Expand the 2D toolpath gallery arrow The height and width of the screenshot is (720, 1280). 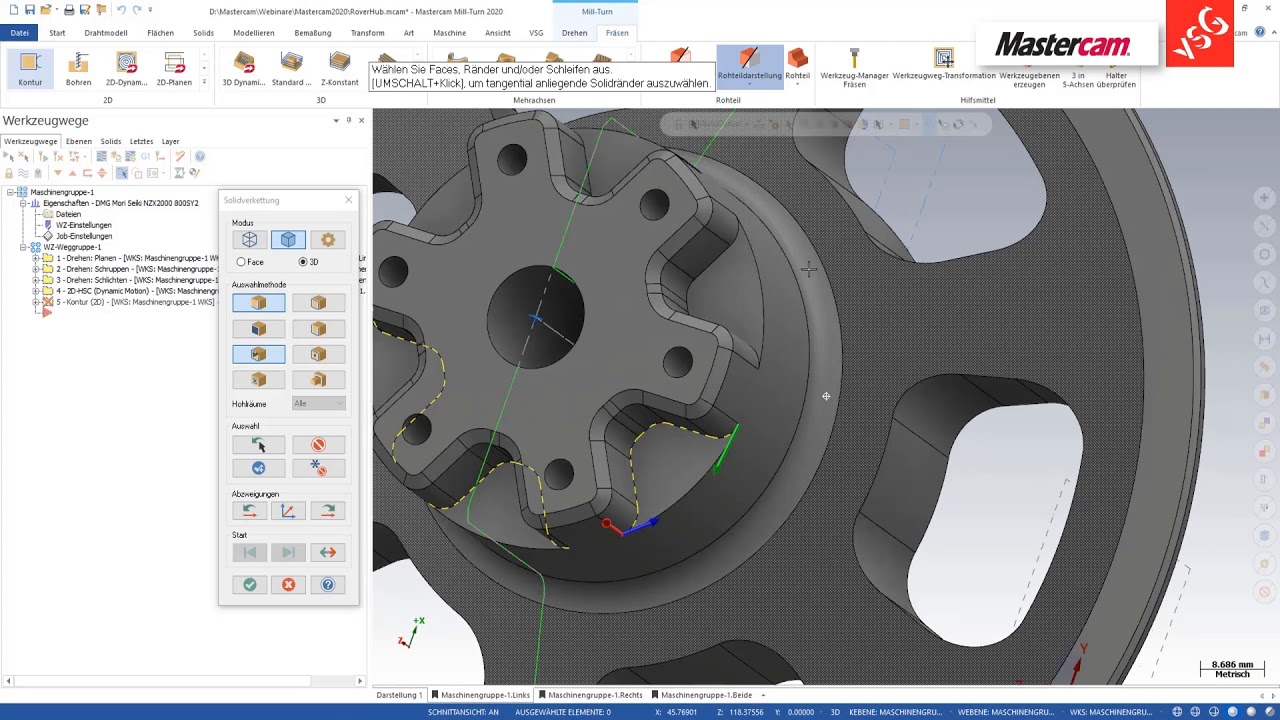pos(204,82)
